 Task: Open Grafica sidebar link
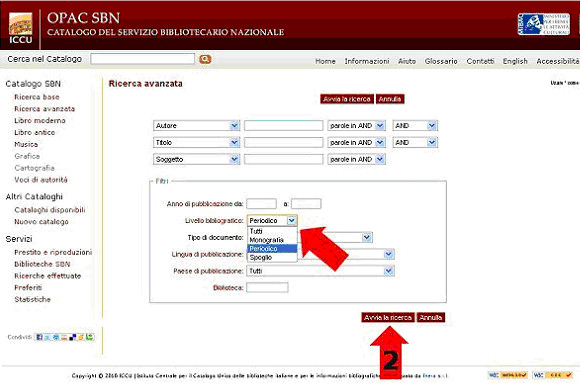27,156
